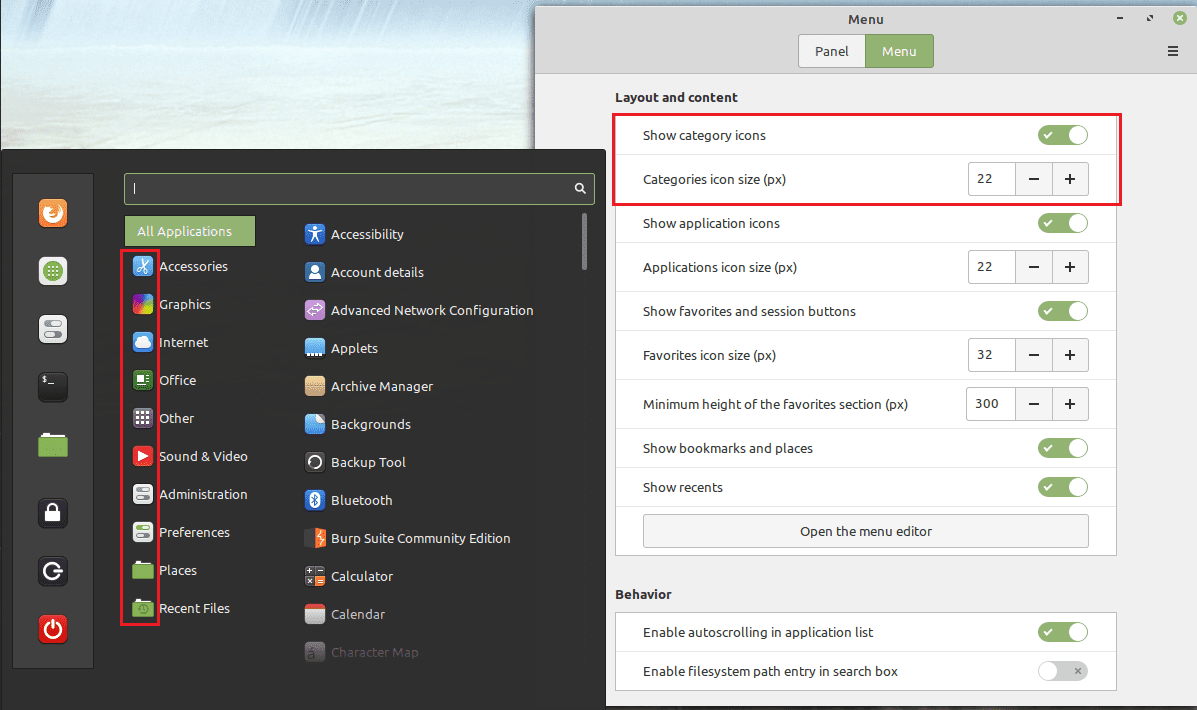Open Applets from the application list
This screenshot has width=1197, height=710.
click(x=341, y=348)
